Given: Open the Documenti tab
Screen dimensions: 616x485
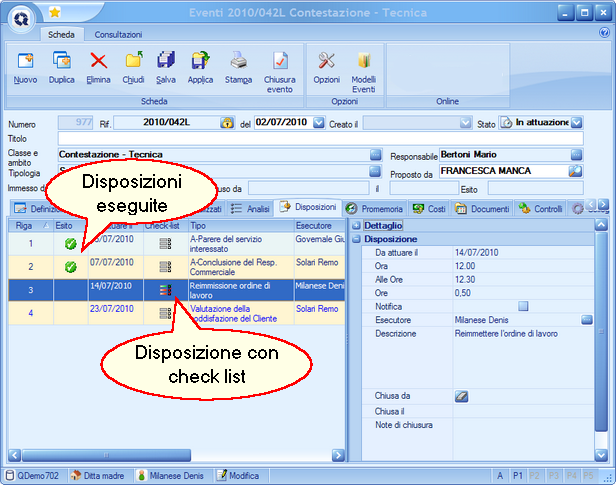Looking at the screenshot, I should point(483,208).
